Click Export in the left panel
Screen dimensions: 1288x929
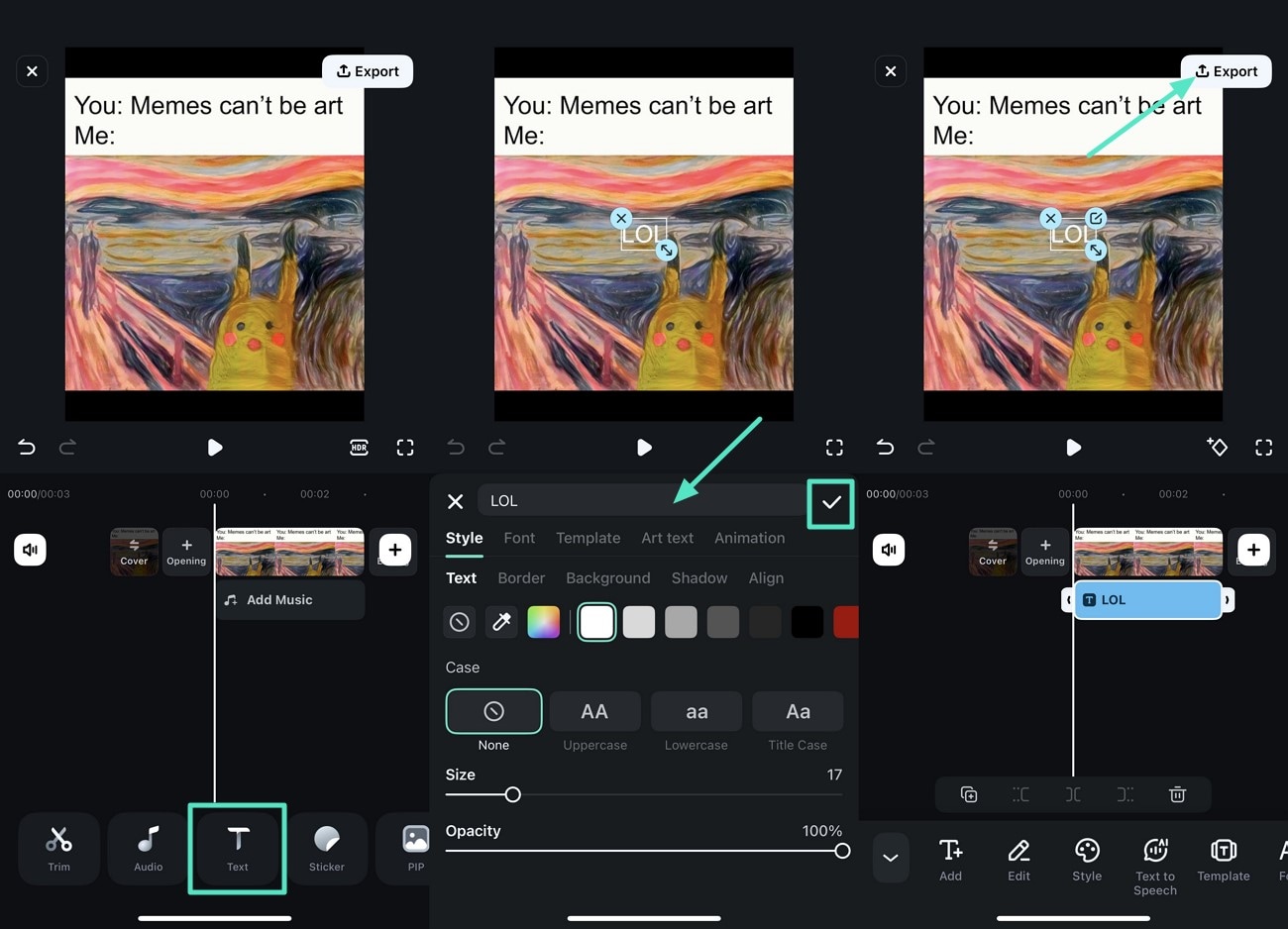pos(368,71)
